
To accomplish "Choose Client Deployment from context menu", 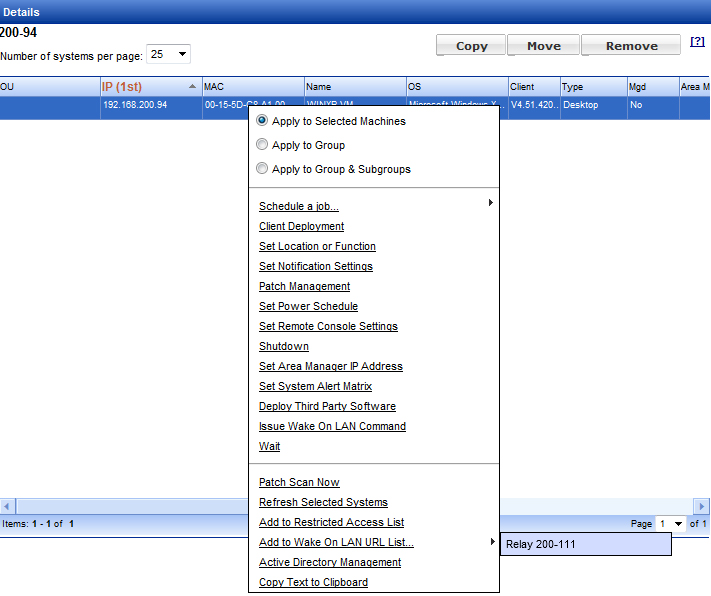I will pyautogui.click(x=301, y=227).
